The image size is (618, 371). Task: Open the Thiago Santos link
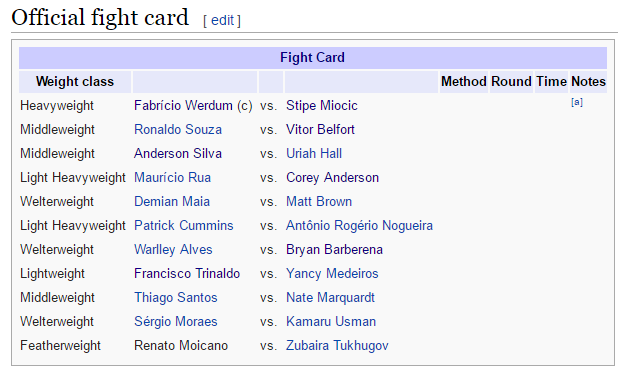pos(176,298)
